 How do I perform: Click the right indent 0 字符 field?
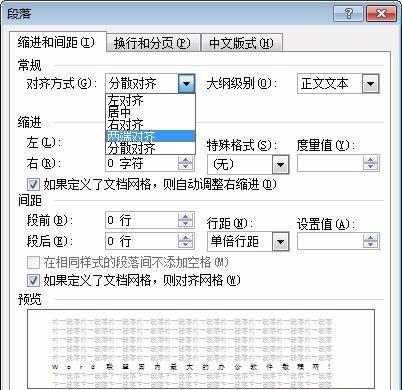pyautogui.click(x=142, y=163)
